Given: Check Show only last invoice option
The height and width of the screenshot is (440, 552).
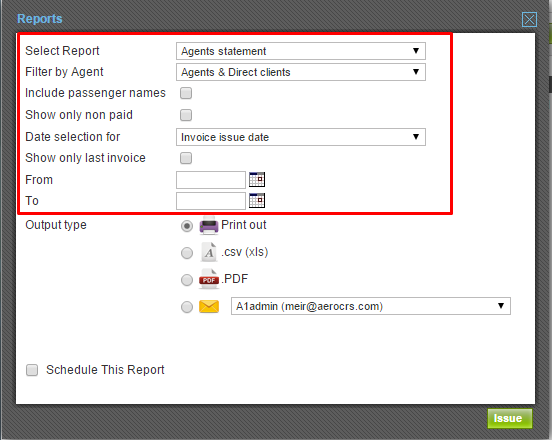Looking at the screenshot, I should coord(186,158).
